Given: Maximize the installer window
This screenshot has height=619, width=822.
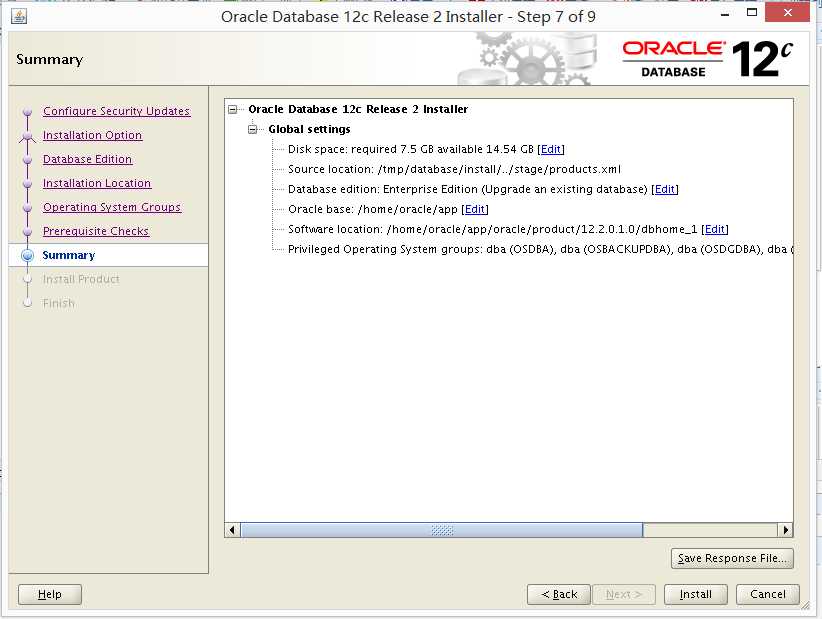Looking at the screenshot, I should [752, 13].
